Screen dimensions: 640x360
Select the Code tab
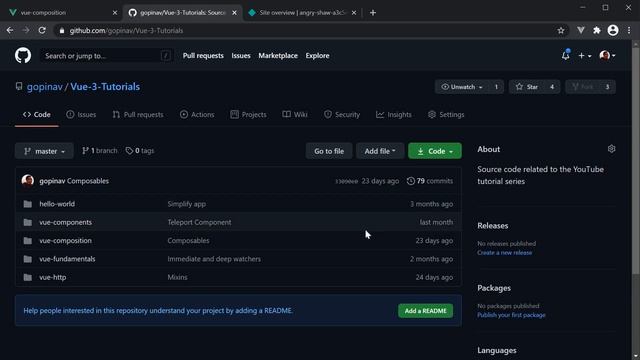tap(37, 115)
